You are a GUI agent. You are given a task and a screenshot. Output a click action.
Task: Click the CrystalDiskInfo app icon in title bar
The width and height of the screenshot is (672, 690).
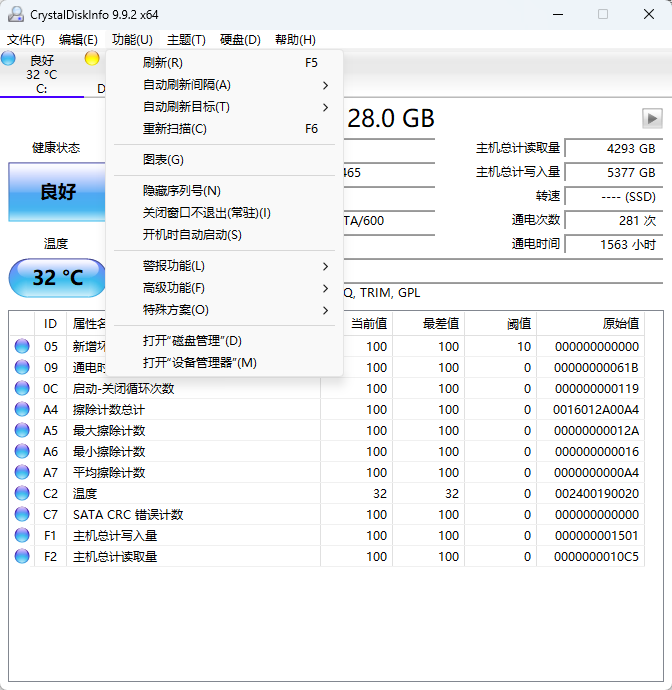15,14
